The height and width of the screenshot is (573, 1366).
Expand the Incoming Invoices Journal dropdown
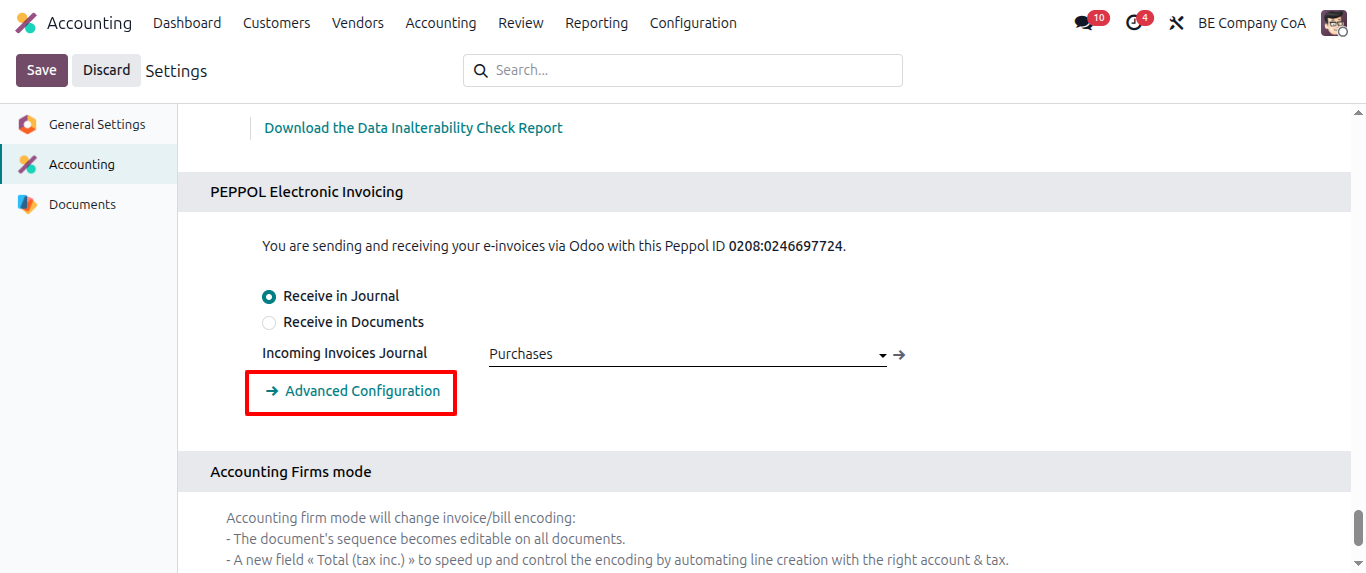(x=882, y=355)
